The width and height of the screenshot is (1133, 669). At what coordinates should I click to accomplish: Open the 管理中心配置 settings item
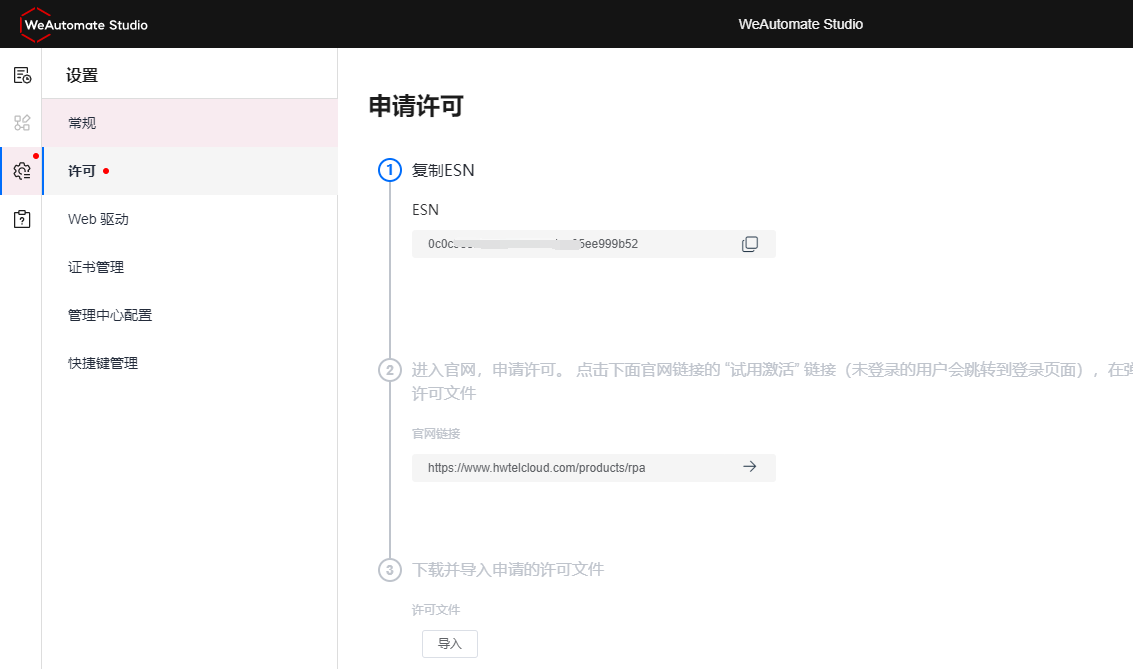pyautogui.click(x=189, y=315)
